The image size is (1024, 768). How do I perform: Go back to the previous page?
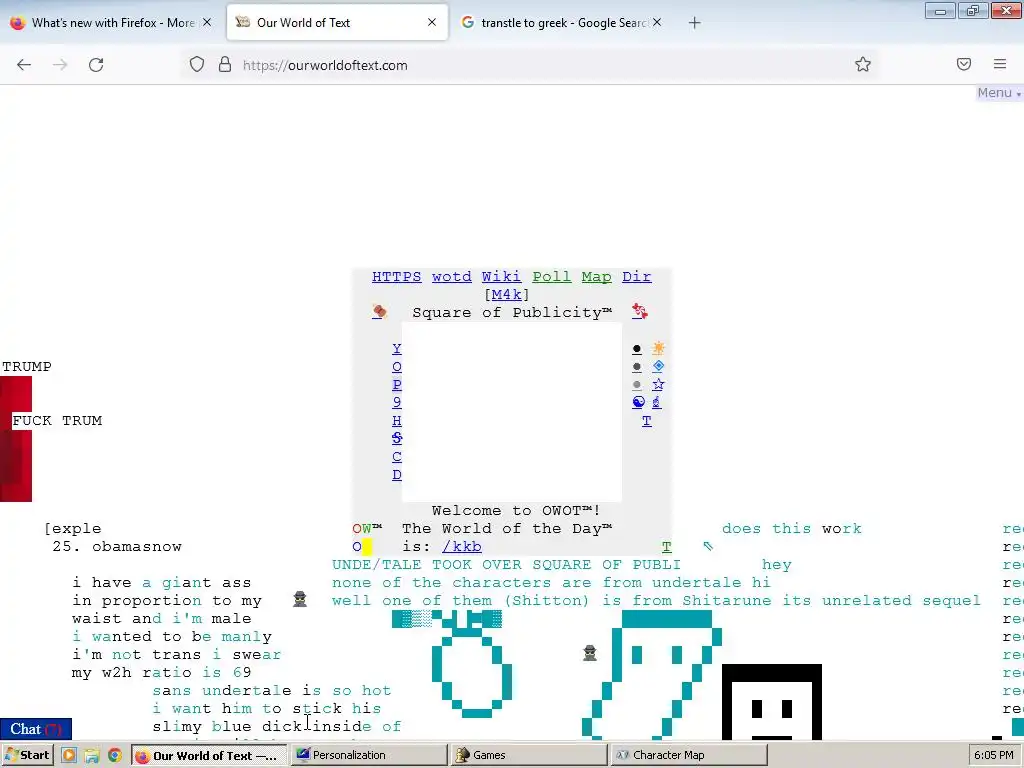[x=24, y=65]
